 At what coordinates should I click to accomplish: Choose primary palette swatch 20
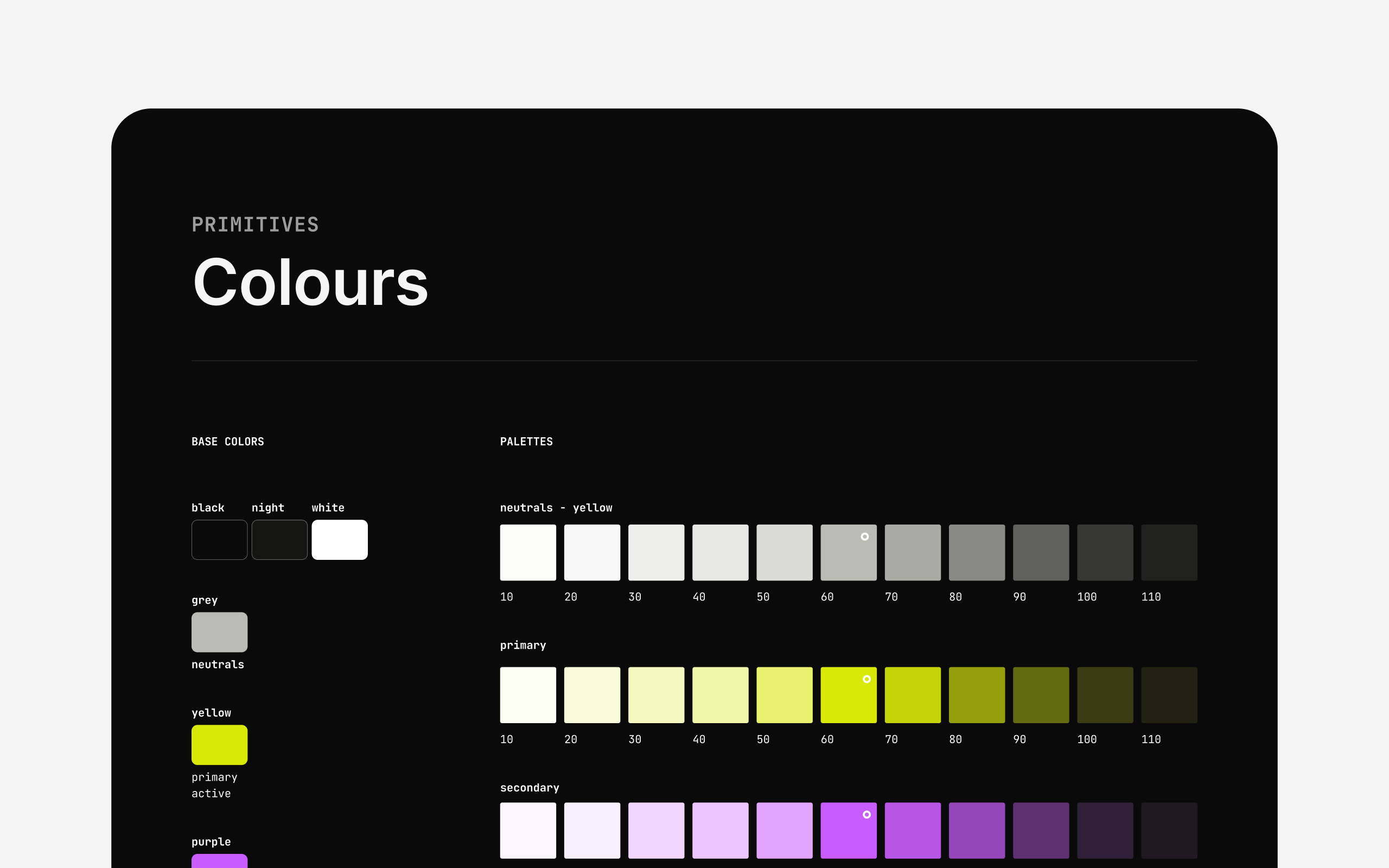pos(592,694)
